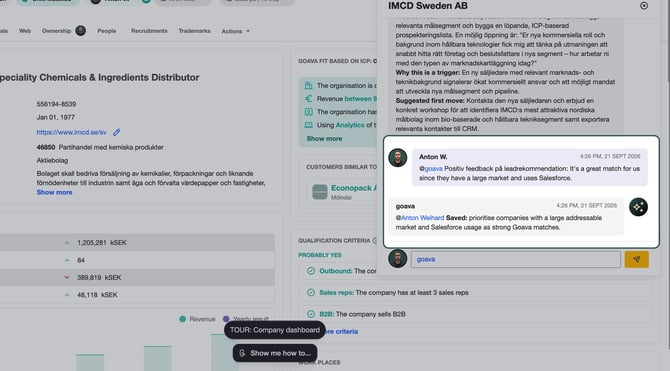Open the @goava mention in Anton's message
The width and height of the screenshot is (670, 371).
pos(431,169)
